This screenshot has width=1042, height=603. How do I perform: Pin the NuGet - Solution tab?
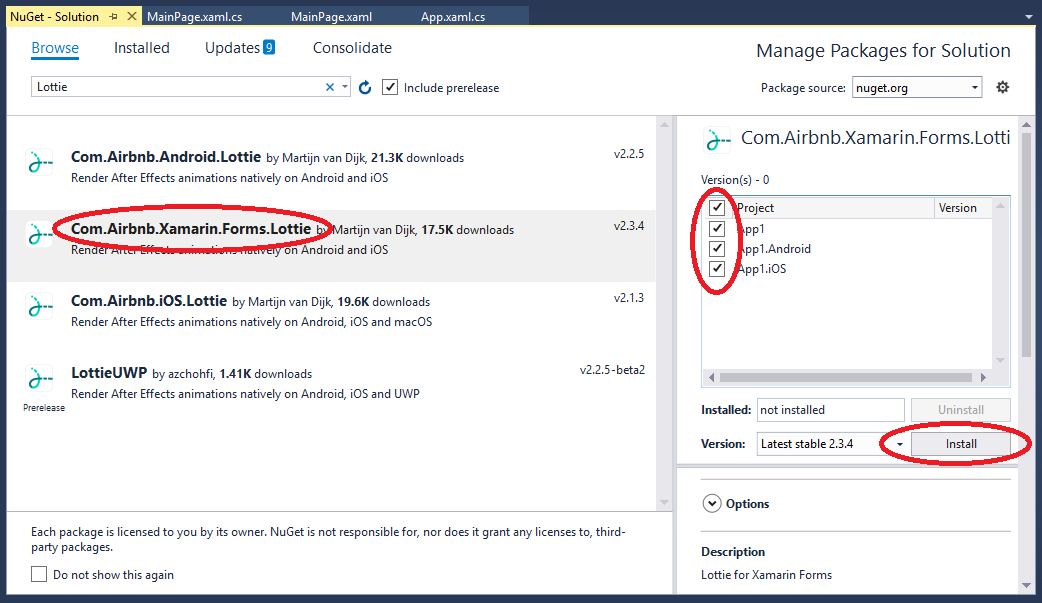tap(114, 17)
